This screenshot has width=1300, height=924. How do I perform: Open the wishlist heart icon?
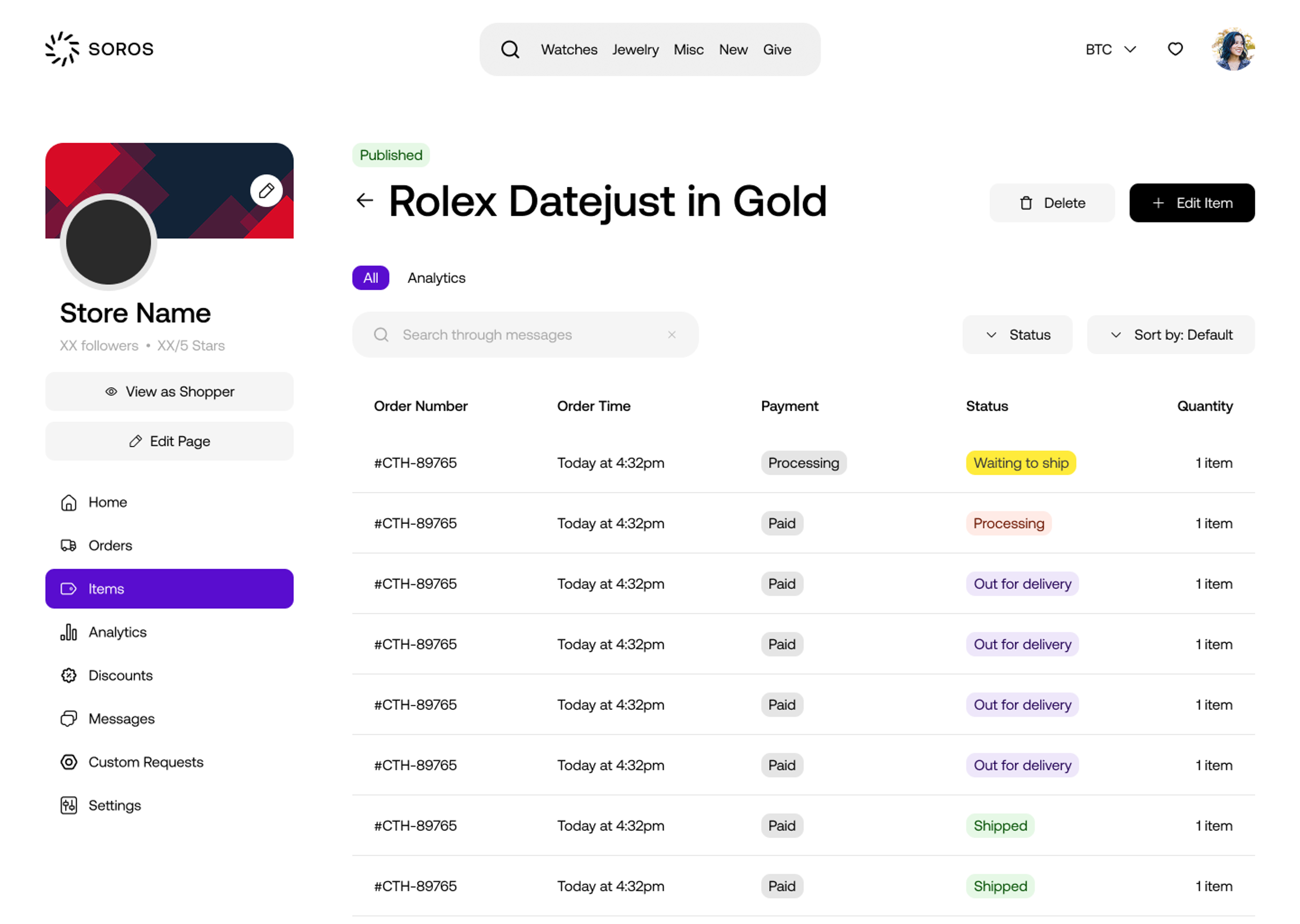[1176, 49]
